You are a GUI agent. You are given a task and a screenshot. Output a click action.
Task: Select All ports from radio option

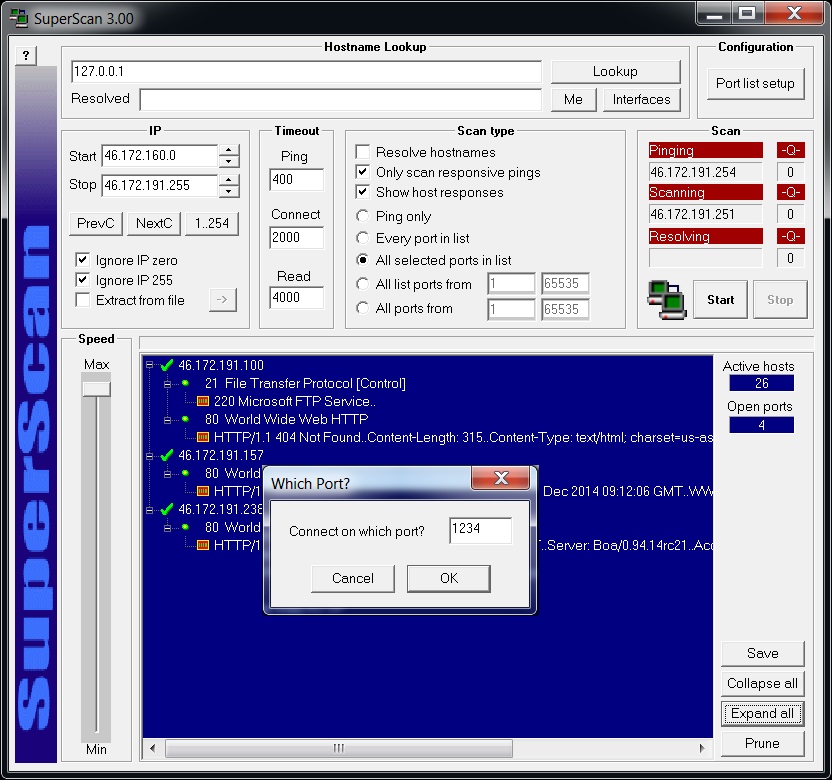[x=362, y=308]
